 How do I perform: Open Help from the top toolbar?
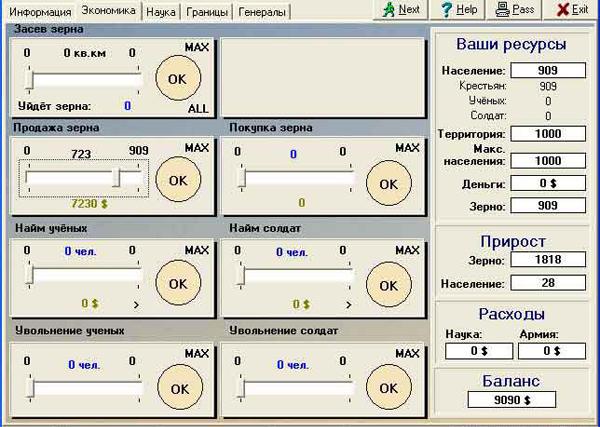point(461,10)
